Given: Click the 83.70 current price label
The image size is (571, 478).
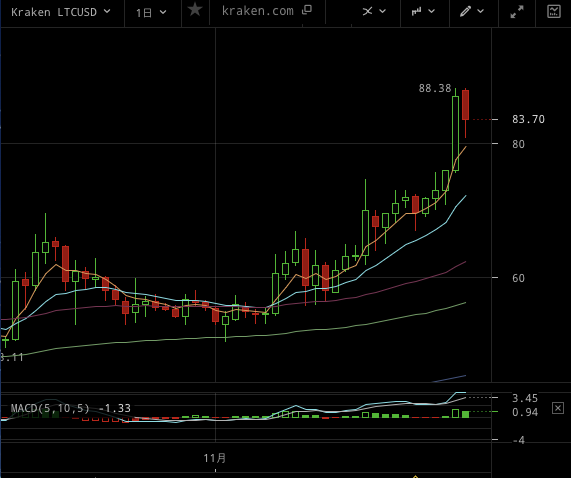Looking at the screenshot, I should point(528,119).
